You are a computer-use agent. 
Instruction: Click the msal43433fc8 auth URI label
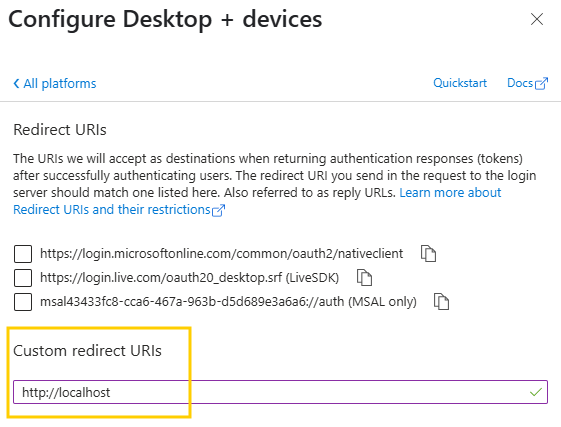pyautogui.click(x=228, y=302)
